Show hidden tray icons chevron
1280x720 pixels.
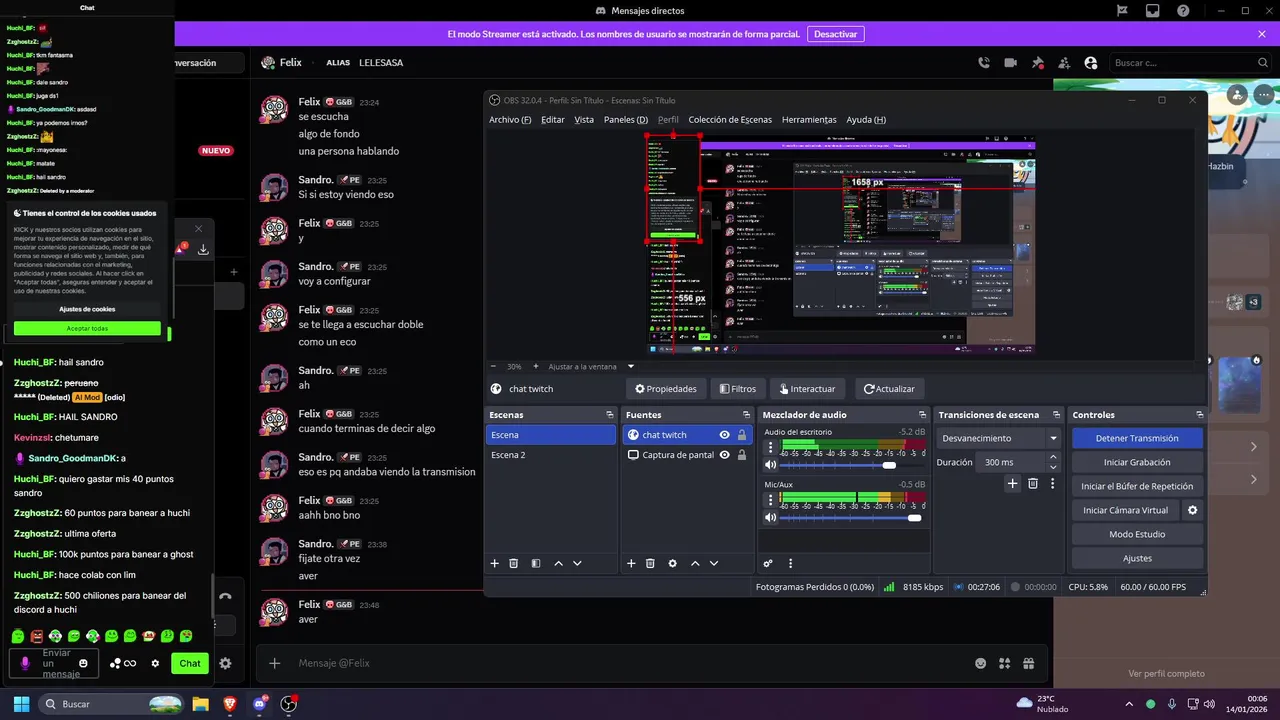(x=1129, y=704)
